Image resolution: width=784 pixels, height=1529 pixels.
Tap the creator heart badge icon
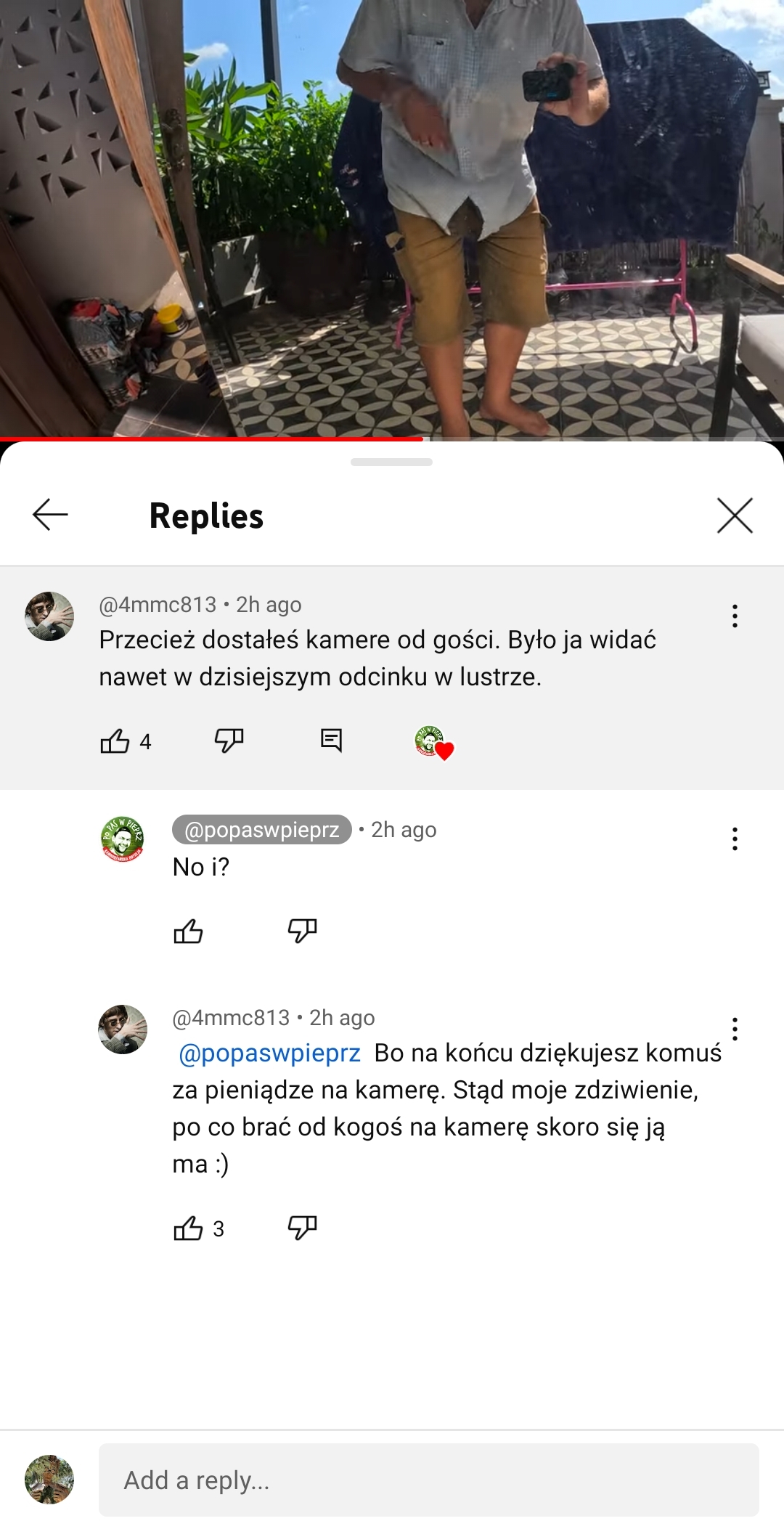[434, 742]
